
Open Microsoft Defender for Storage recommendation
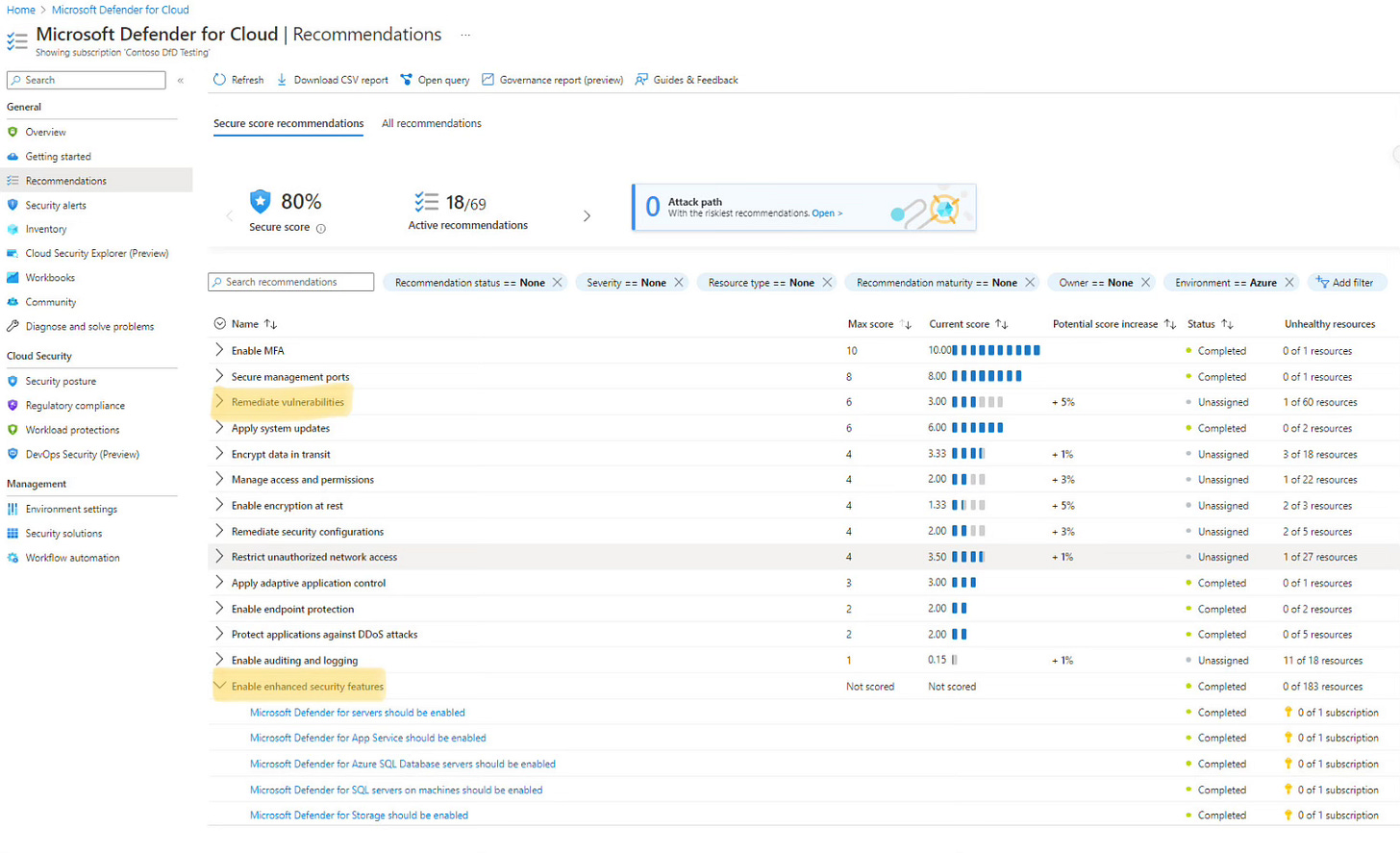359,815
